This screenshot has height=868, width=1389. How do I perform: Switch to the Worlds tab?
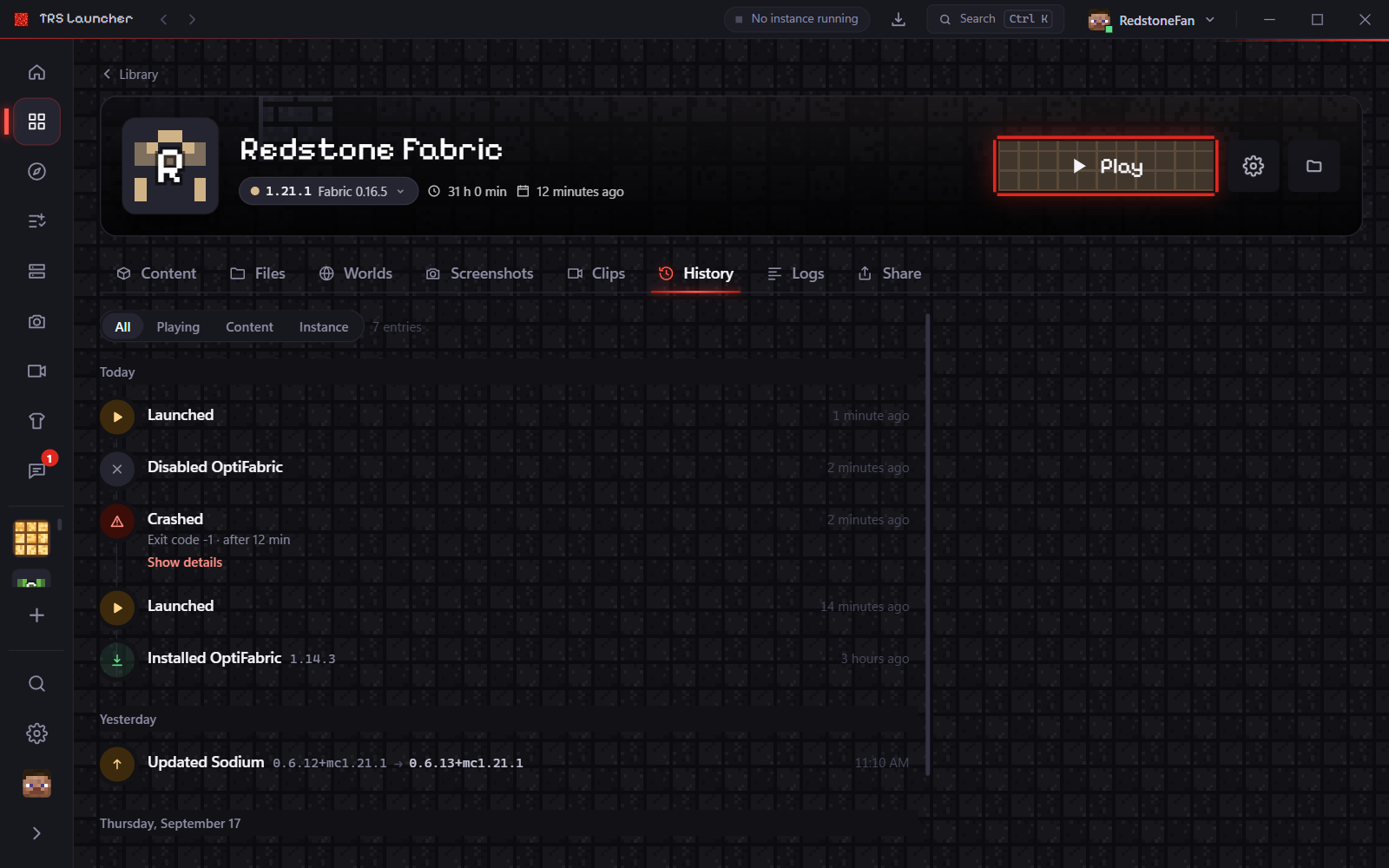(355, 273)
